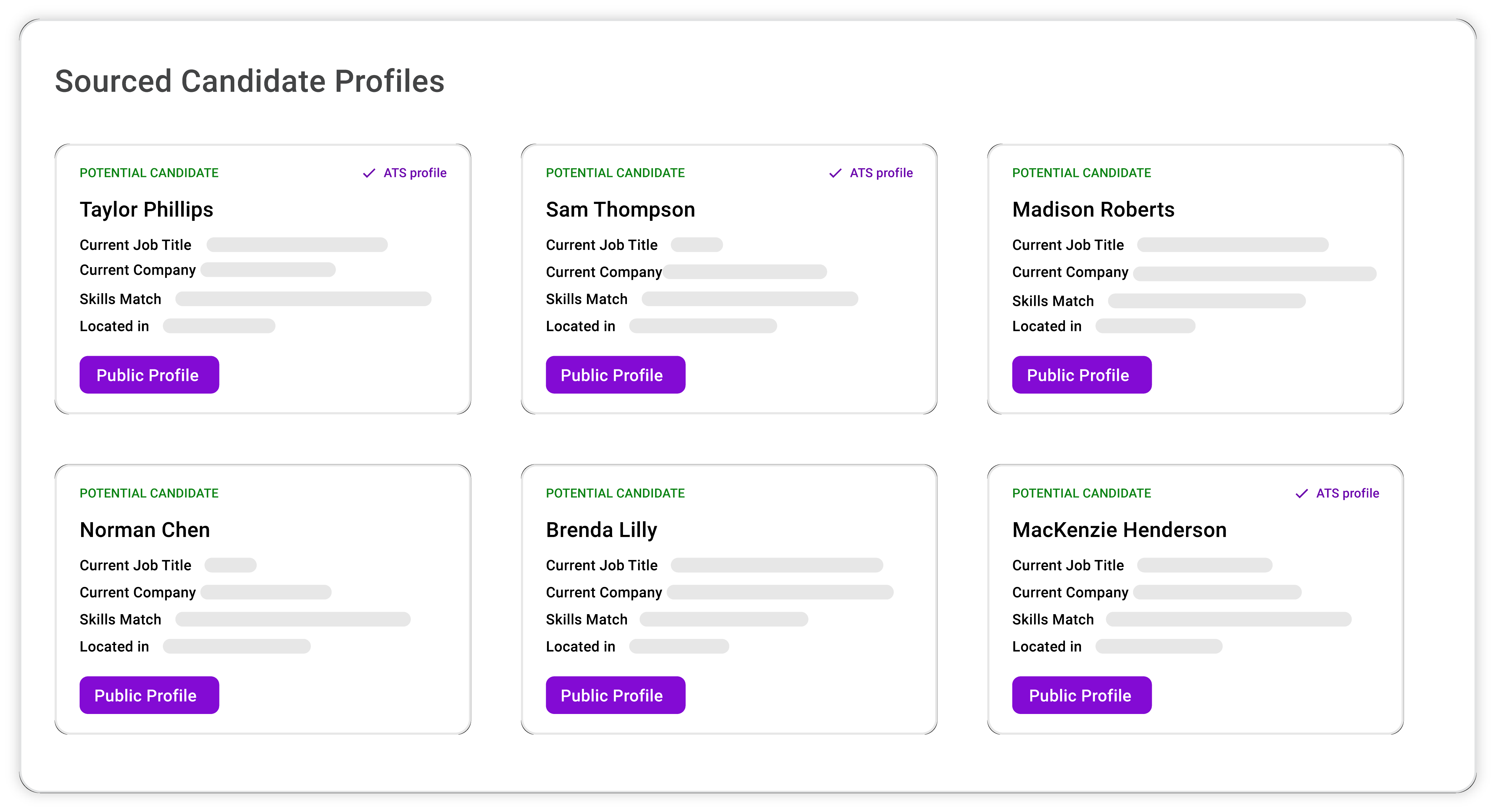Click the ATS profile checkmark on MacKenzie Henderson's card

coord(1301,493)
